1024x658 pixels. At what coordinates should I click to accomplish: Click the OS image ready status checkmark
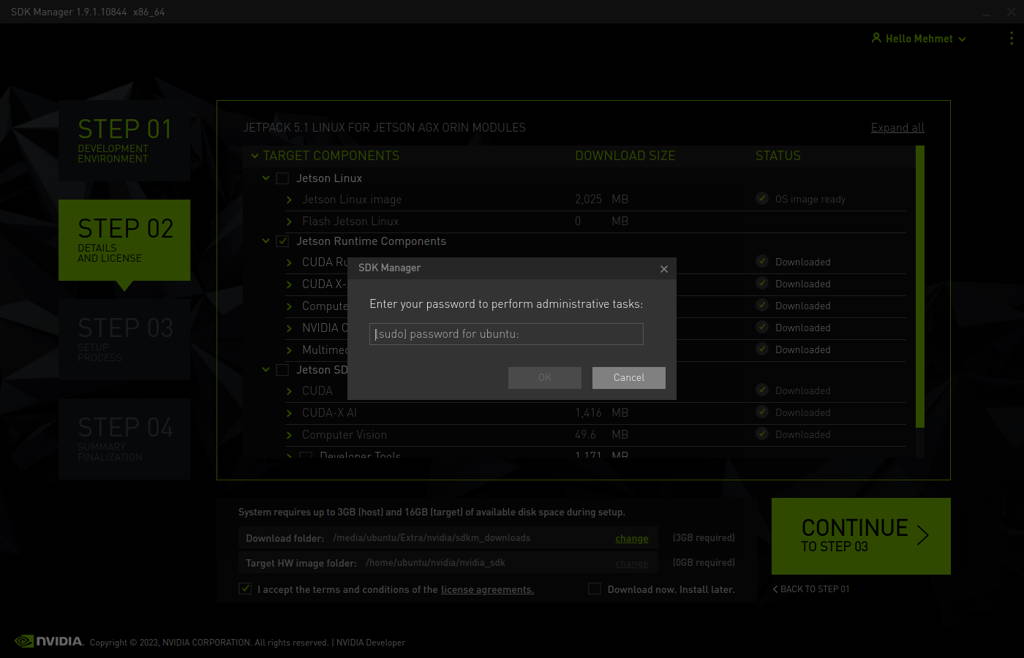tap(761, 198)
